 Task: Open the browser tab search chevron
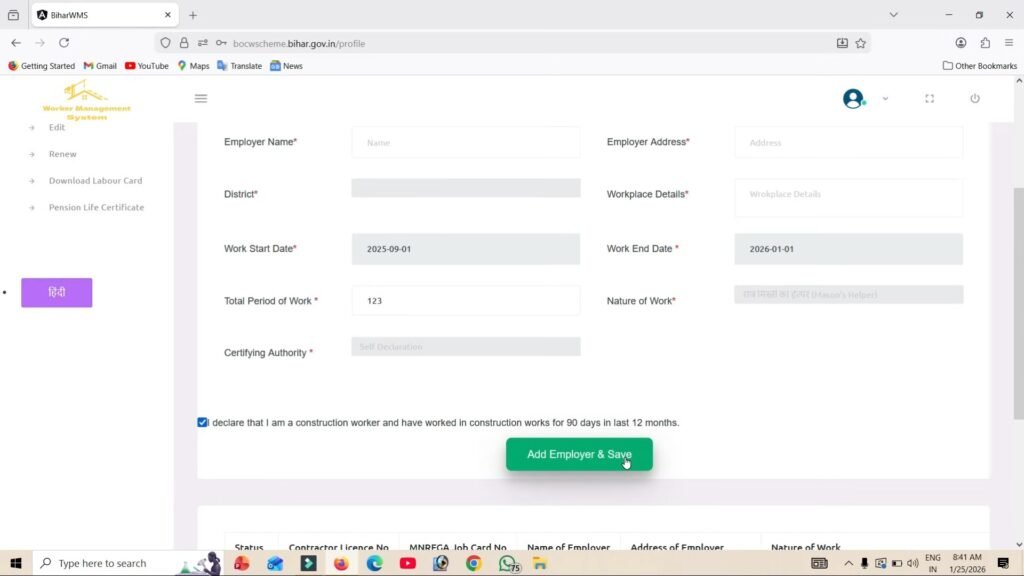tap(893, 15)
